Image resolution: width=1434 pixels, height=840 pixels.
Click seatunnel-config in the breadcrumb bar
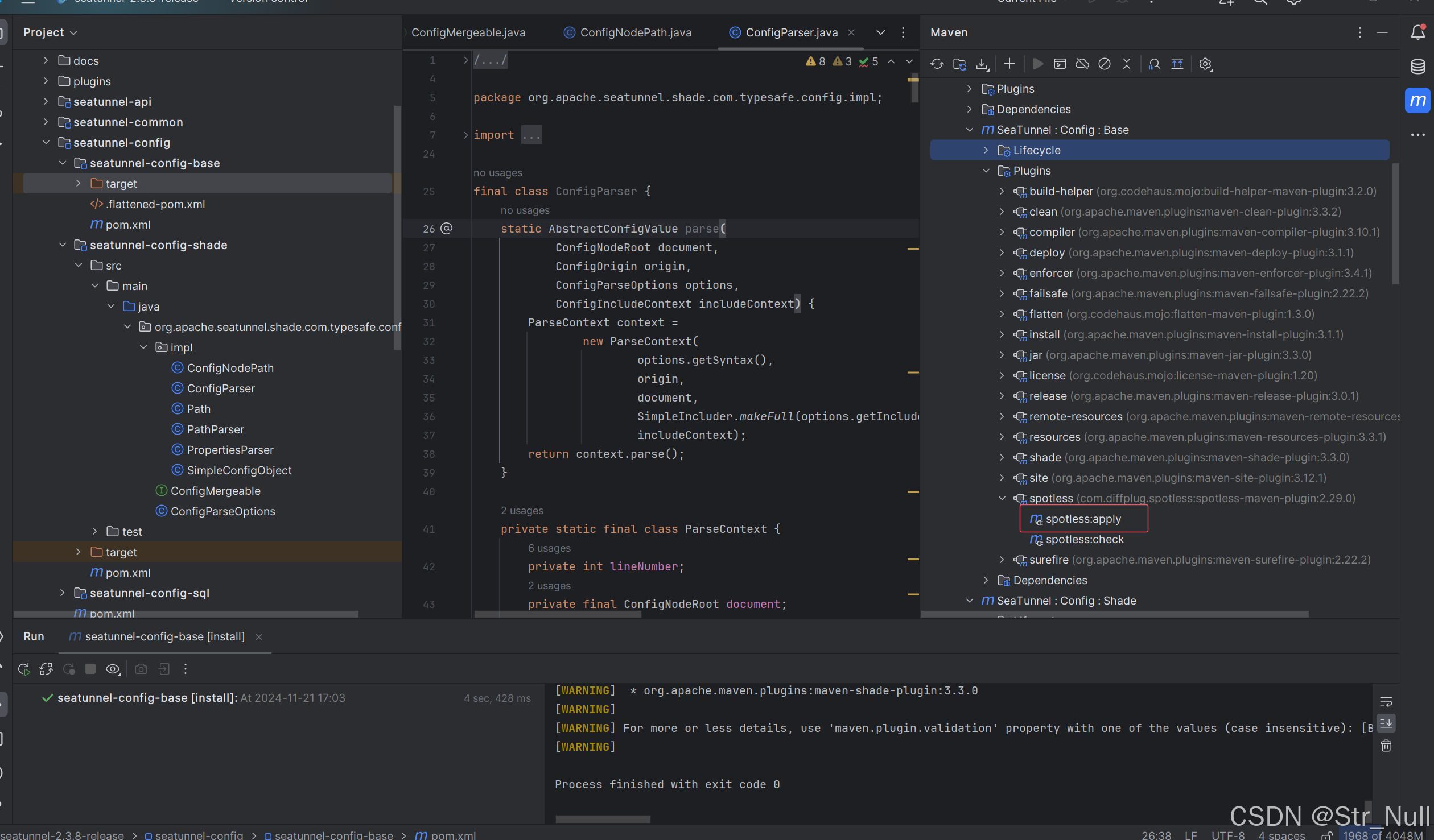click(x=199, y=835)
